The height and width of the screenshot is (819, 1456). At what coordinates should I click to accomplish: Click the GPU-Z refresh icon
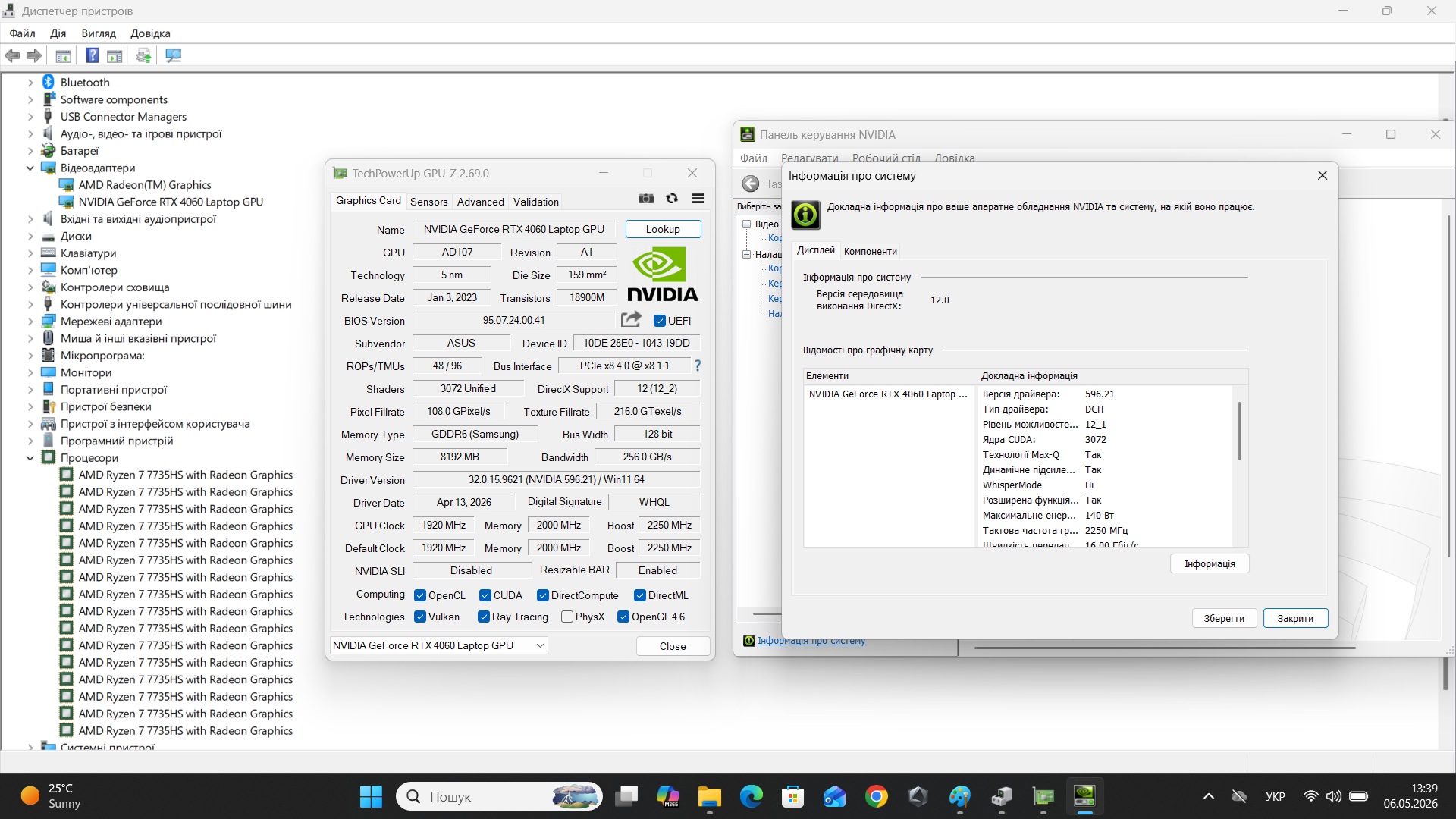(672, 199)
